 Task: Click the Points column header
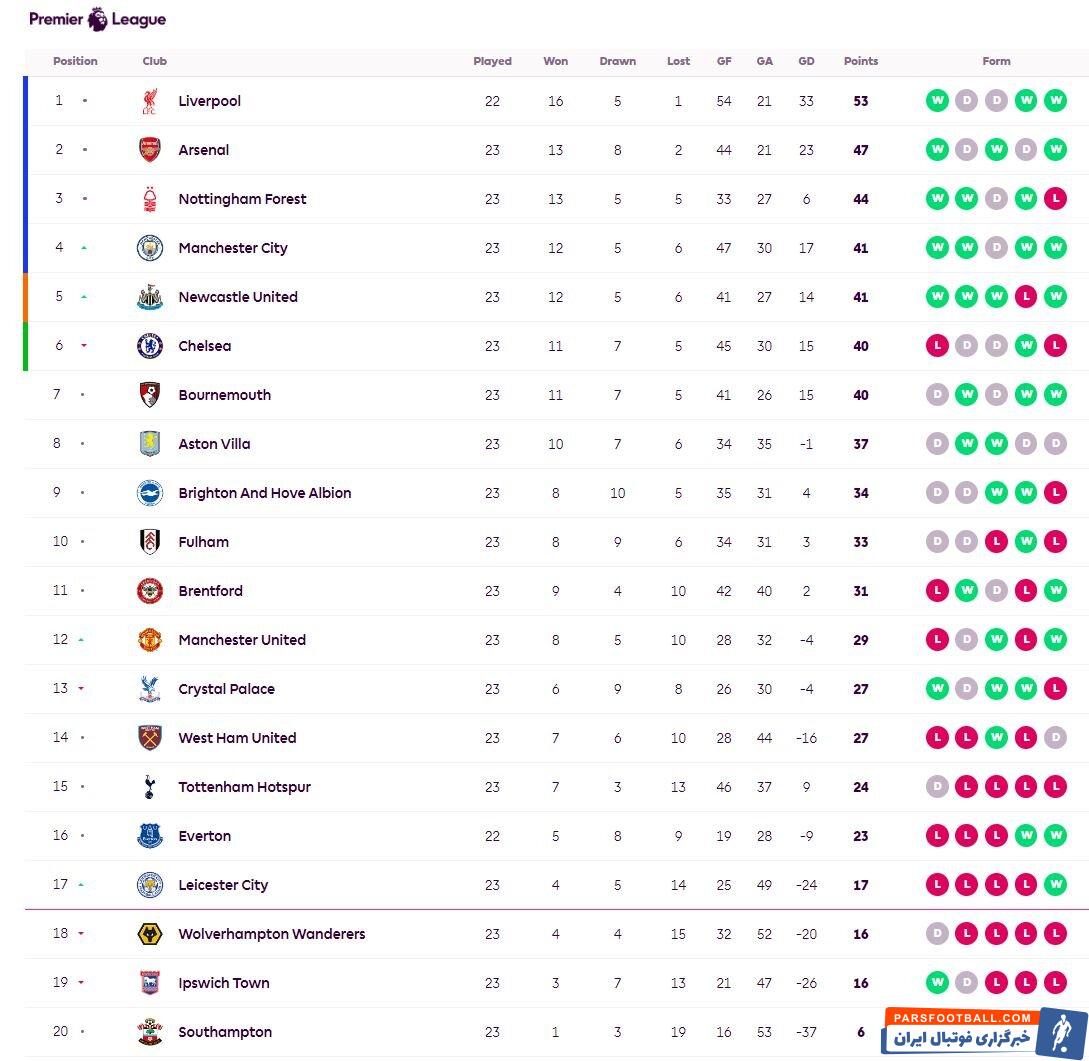[x=860, y=61]
